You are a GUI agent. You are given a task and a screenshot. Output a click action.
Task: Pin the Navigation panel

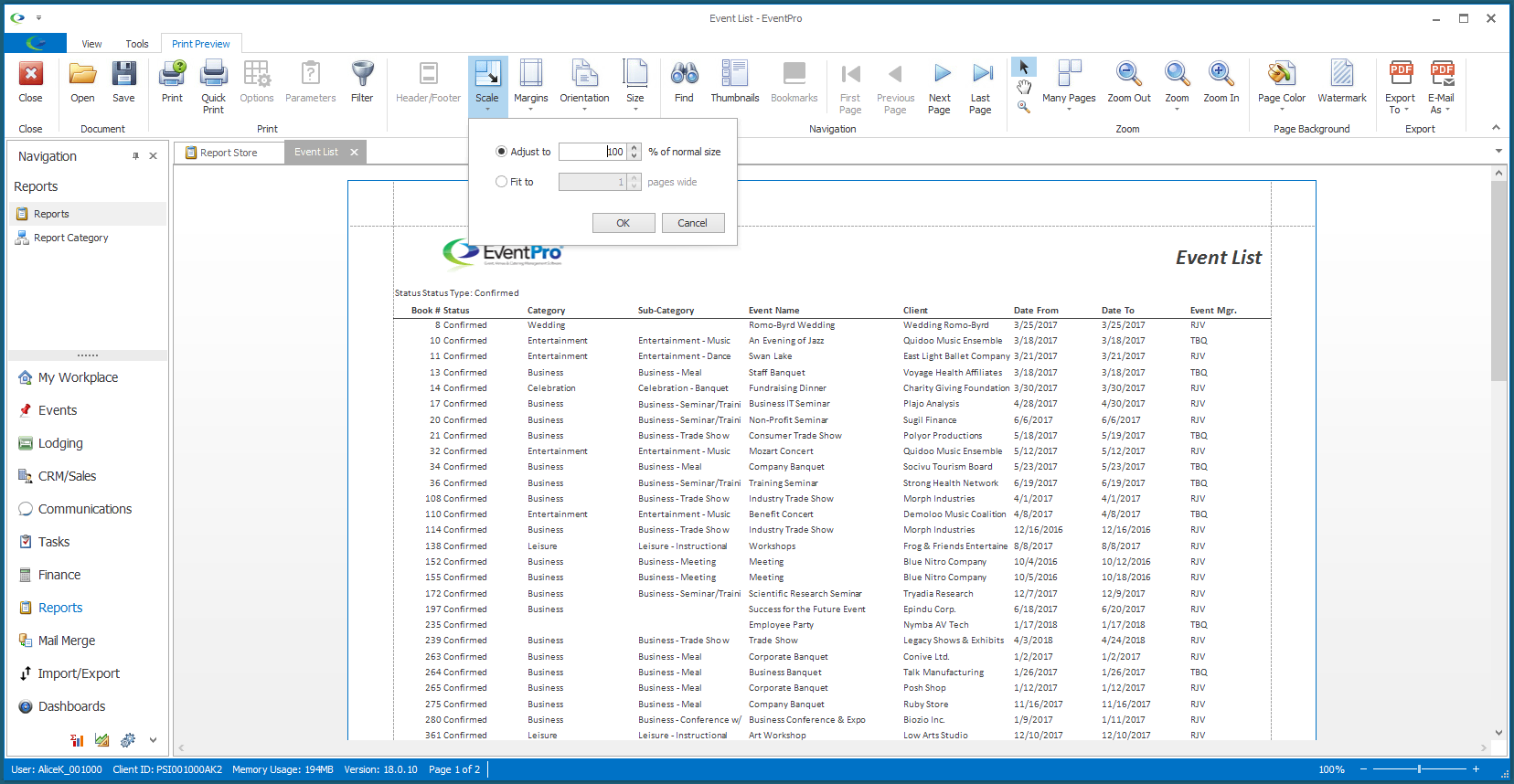coord(135,156)
